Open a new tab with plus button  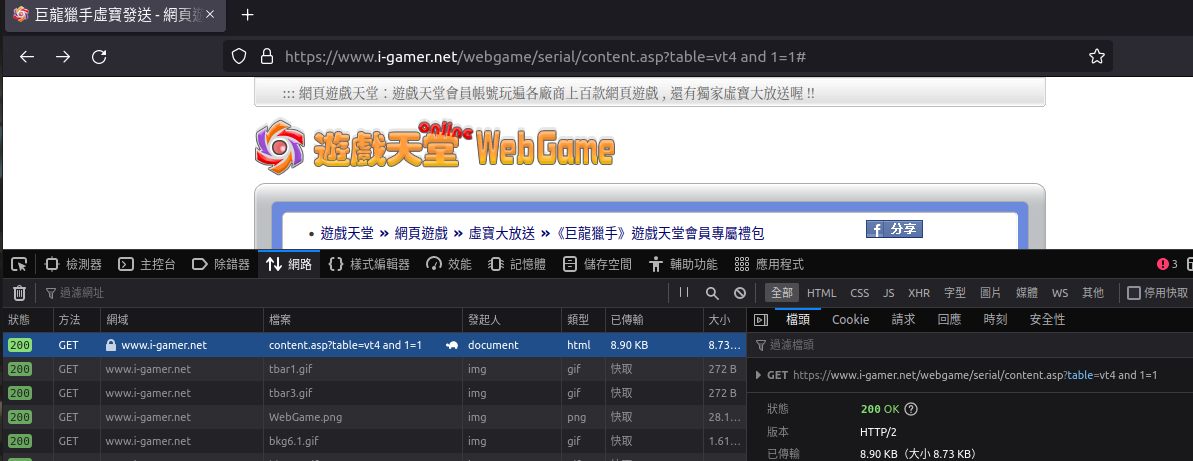[x=247, y=14]
